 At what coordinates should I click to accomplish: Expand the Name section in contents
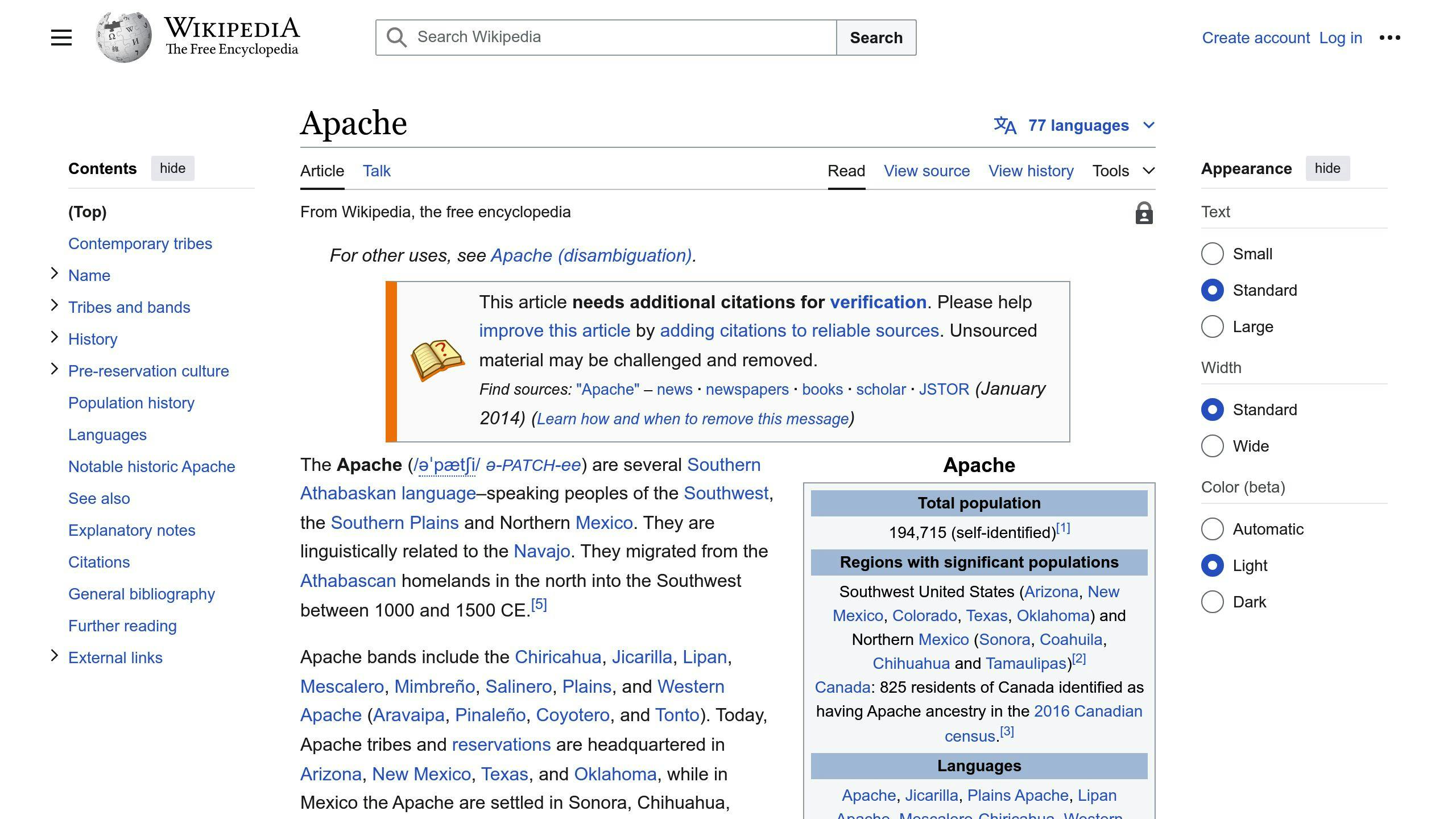click(x=55, y=274)
